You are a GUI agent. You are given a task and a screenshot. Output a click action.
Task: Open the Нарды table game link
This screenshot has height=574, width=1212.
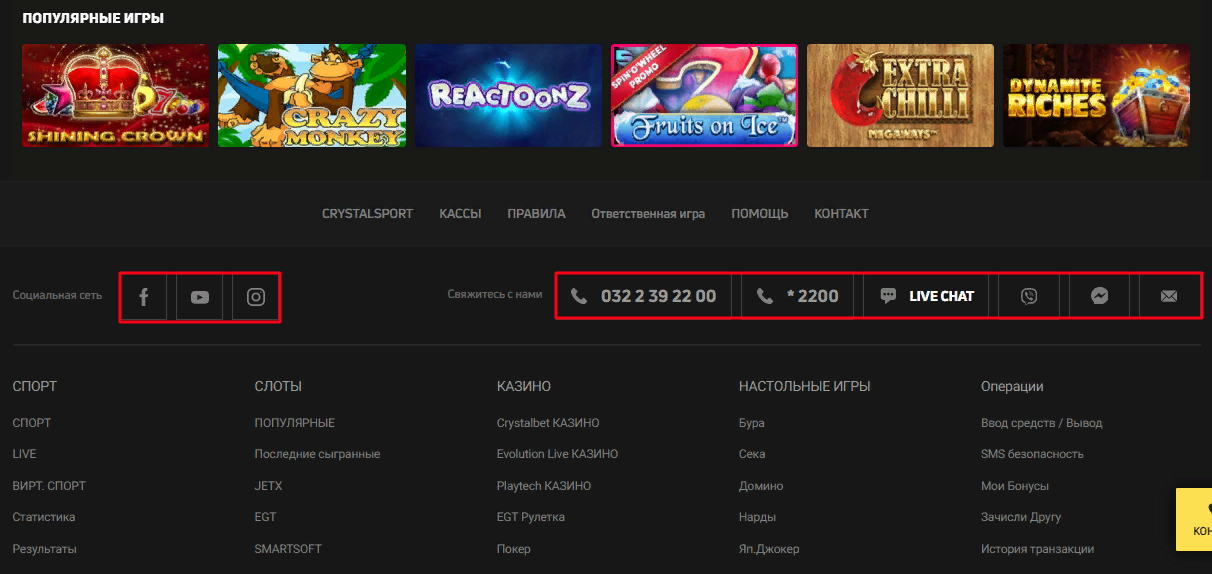757,517
